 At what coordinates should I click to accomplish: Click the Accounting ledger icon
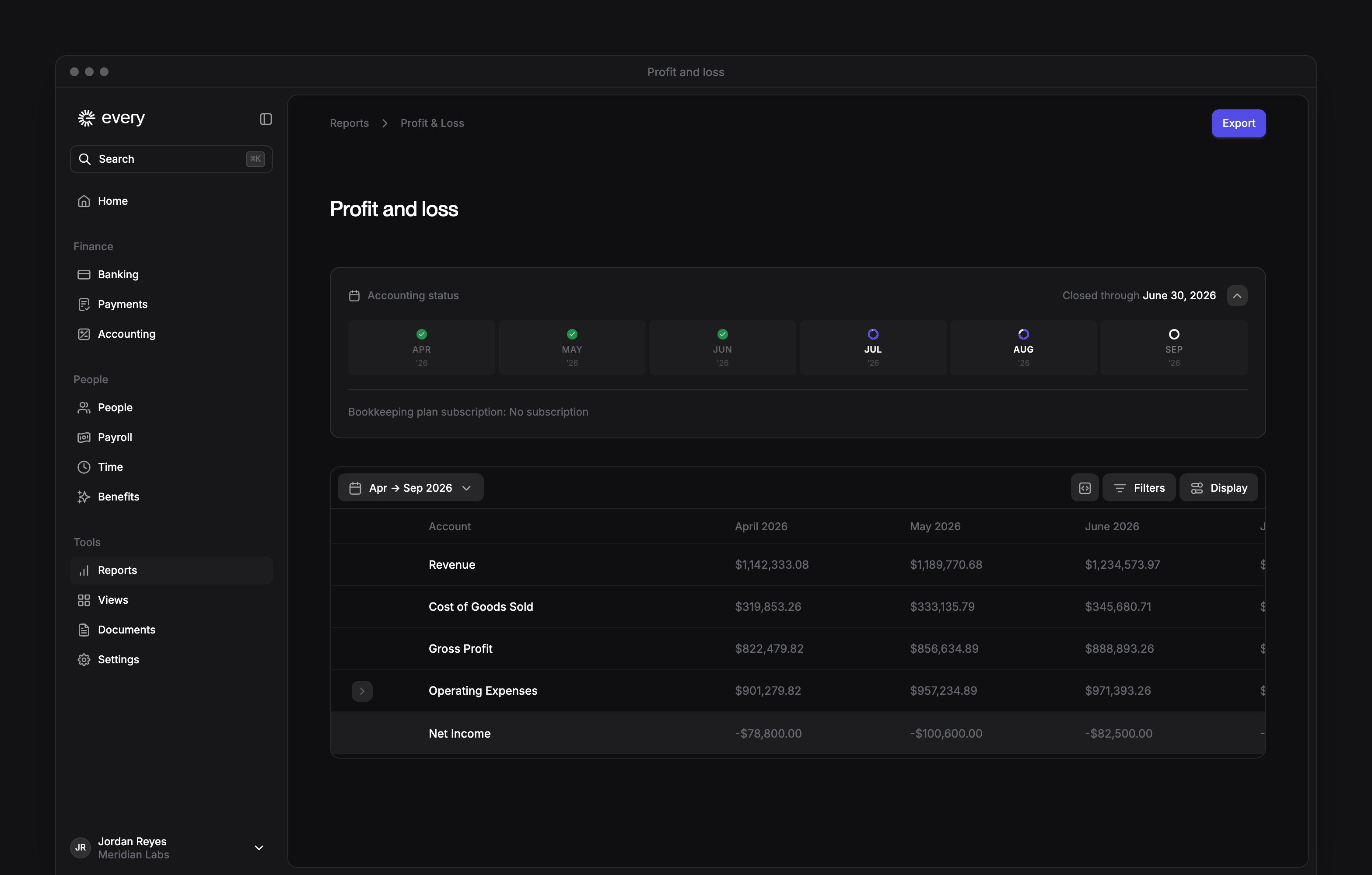[x=84, y=334]
